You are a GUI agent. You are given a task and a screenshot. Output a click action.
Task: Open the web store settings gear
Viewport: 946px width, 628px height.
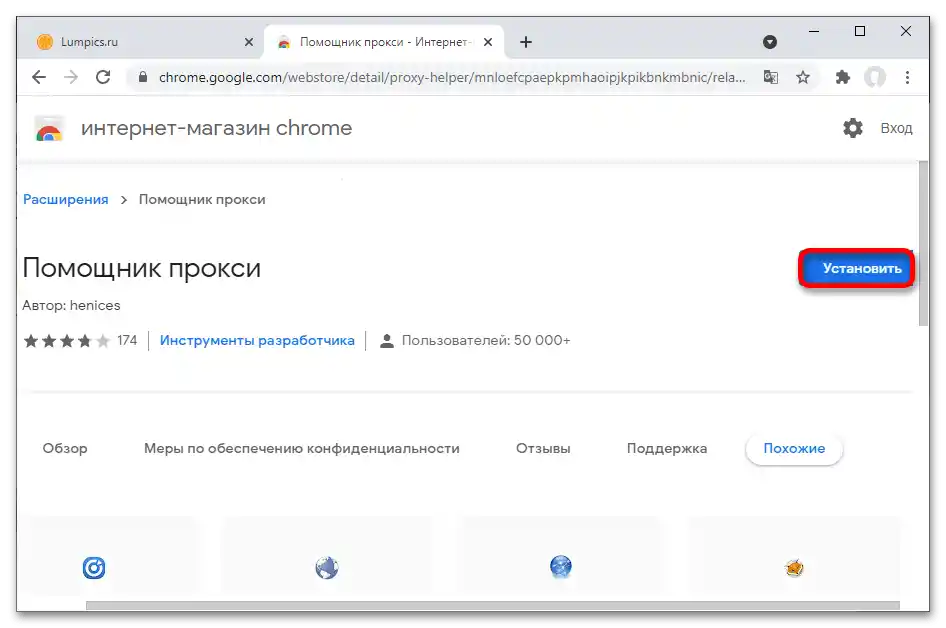coord(852,128)
